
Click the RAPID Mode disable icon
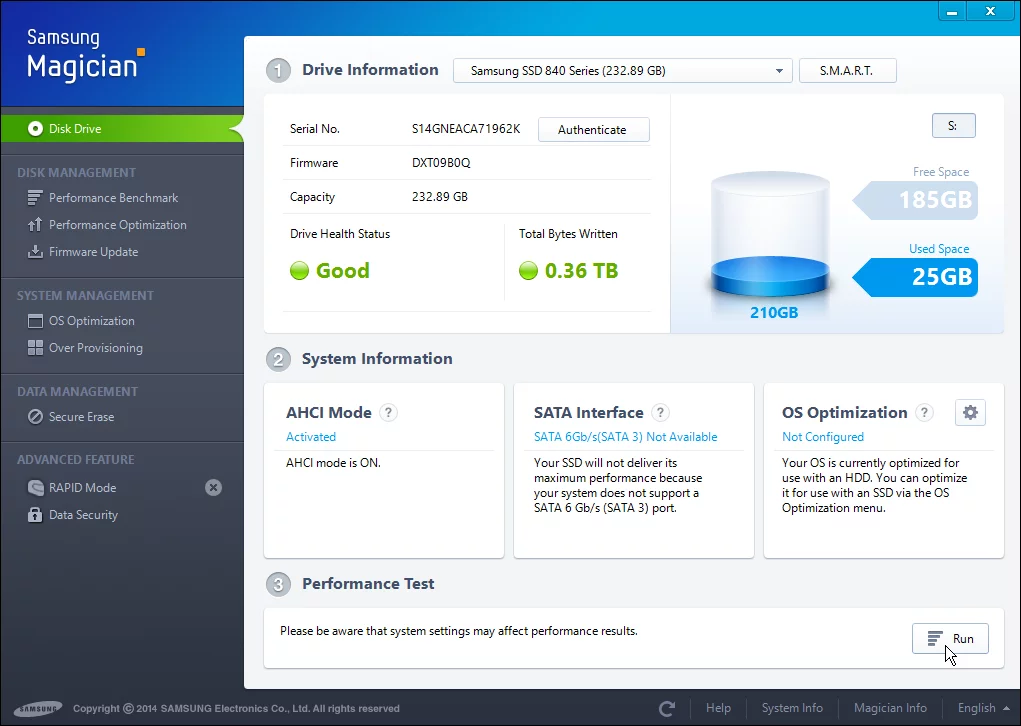pyautogui.click(x=213, y=487)
